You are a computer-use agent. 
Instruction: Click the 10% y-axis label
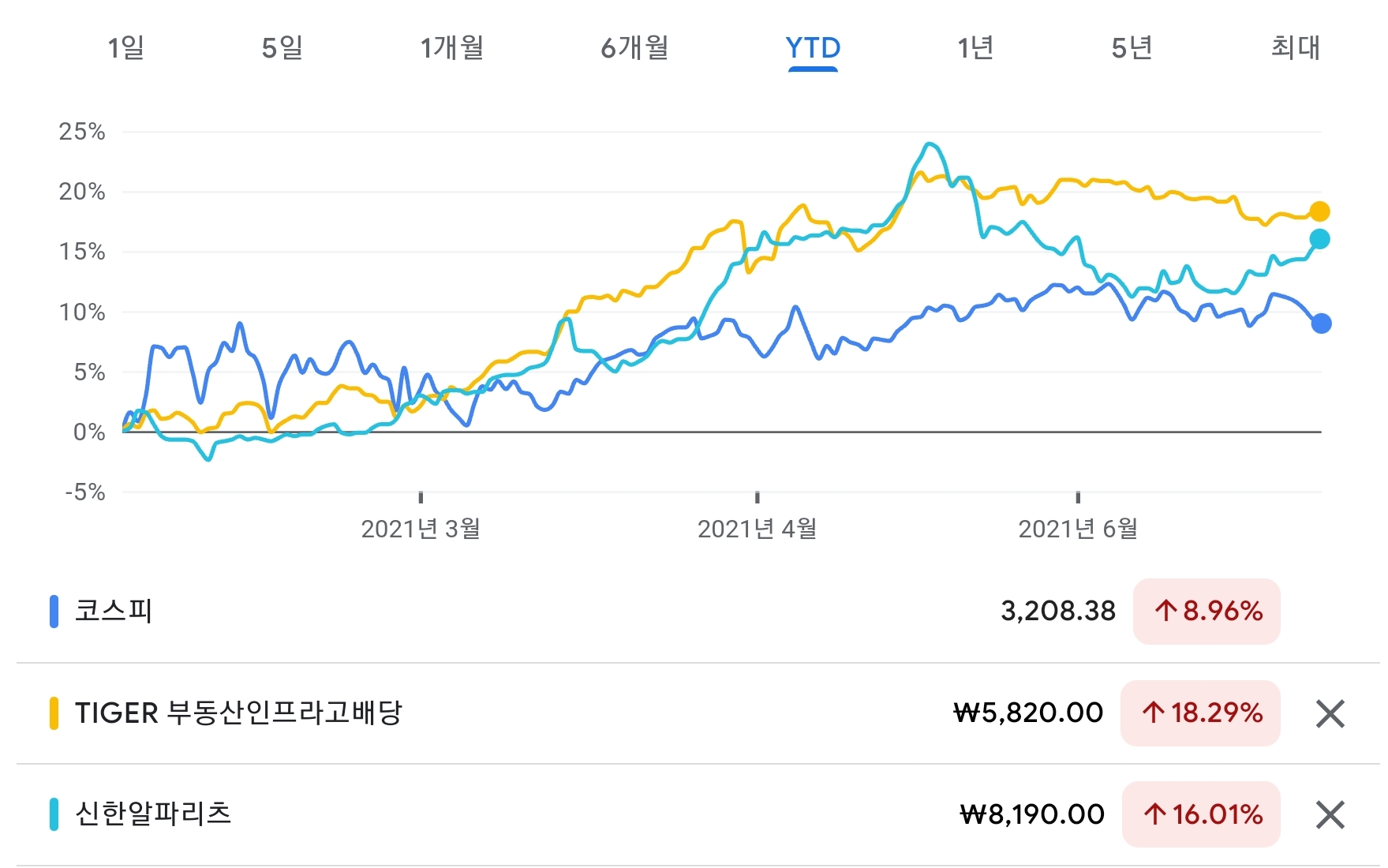[82, 312]
